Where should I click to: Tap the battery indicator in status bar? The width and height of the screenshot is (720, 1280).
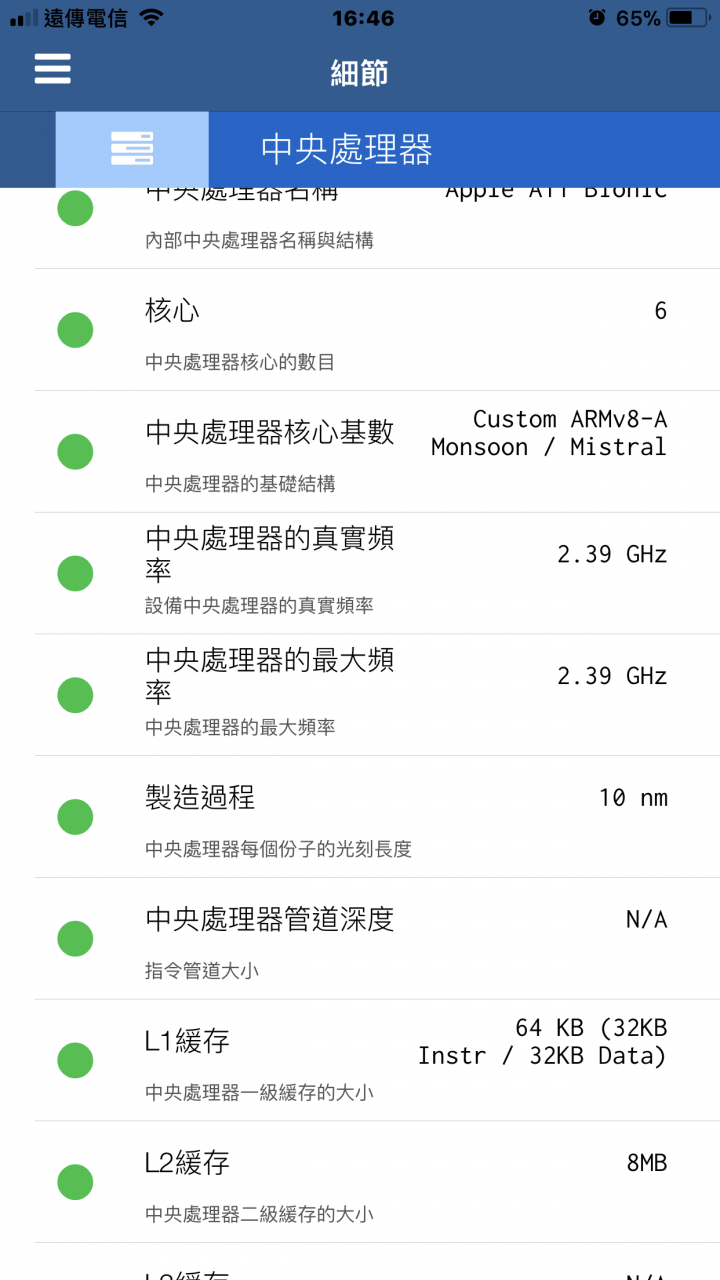click(690, 18)
